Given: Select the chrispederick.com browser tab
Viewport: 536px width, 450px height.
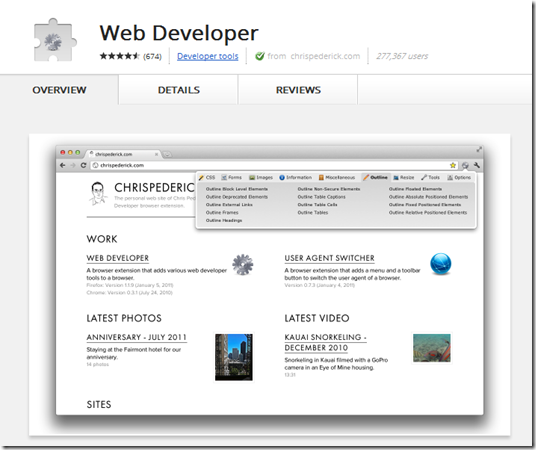Looking at the screenshot, I should point(123,154).
